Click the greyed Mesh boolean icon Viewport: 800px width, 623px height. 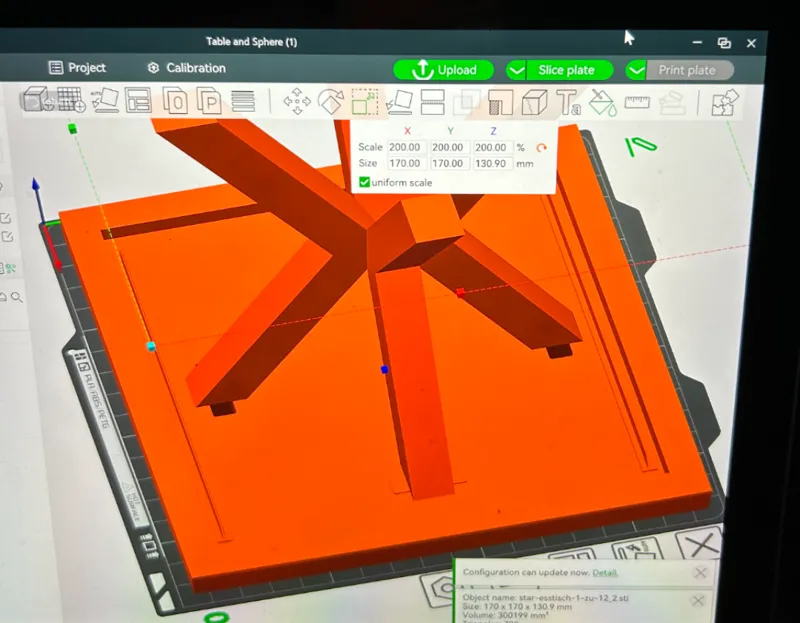(x=466, y=103)
